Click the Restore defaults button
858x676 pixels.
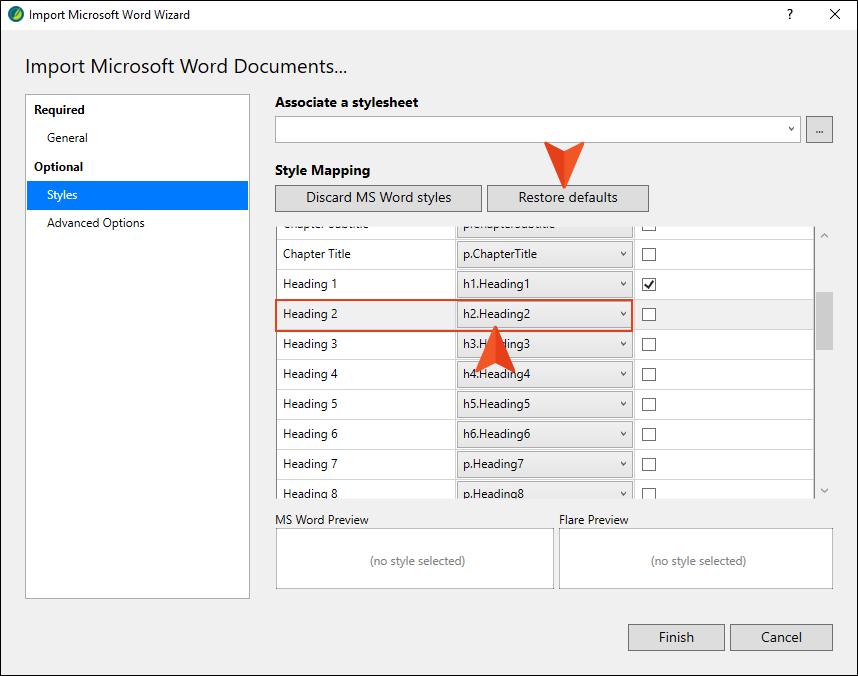coord(567,198)
